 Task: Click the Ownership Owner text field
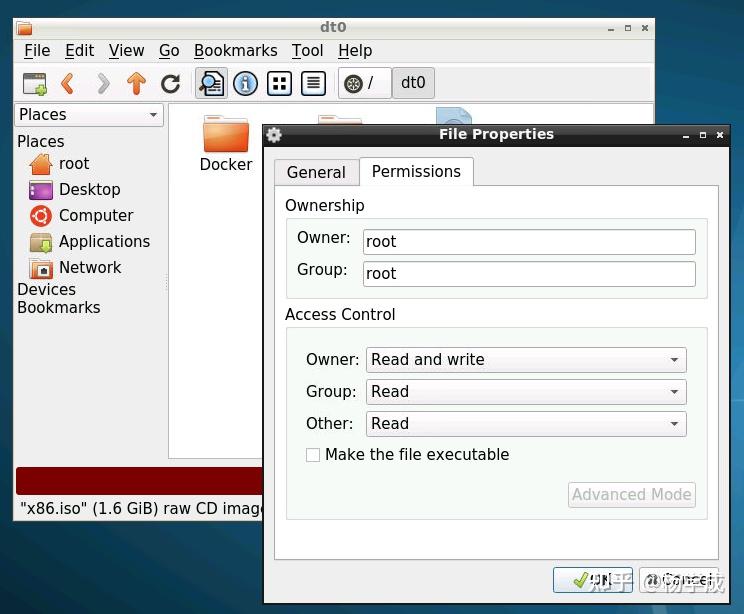529,242
